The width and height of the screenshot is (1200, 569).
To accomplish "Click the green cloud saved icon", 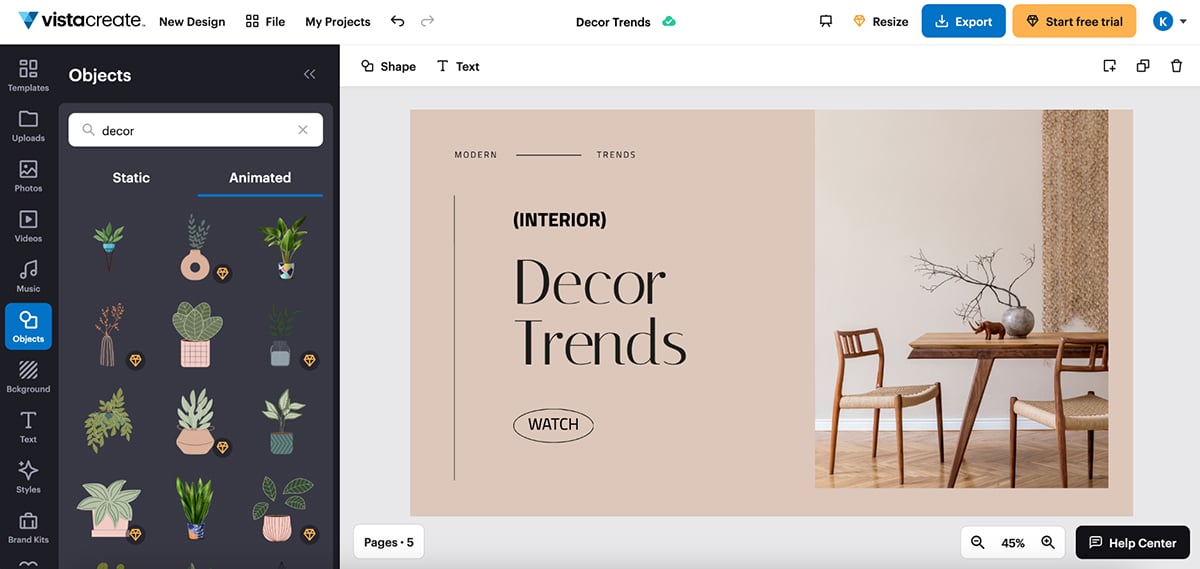I will [669, 21].
